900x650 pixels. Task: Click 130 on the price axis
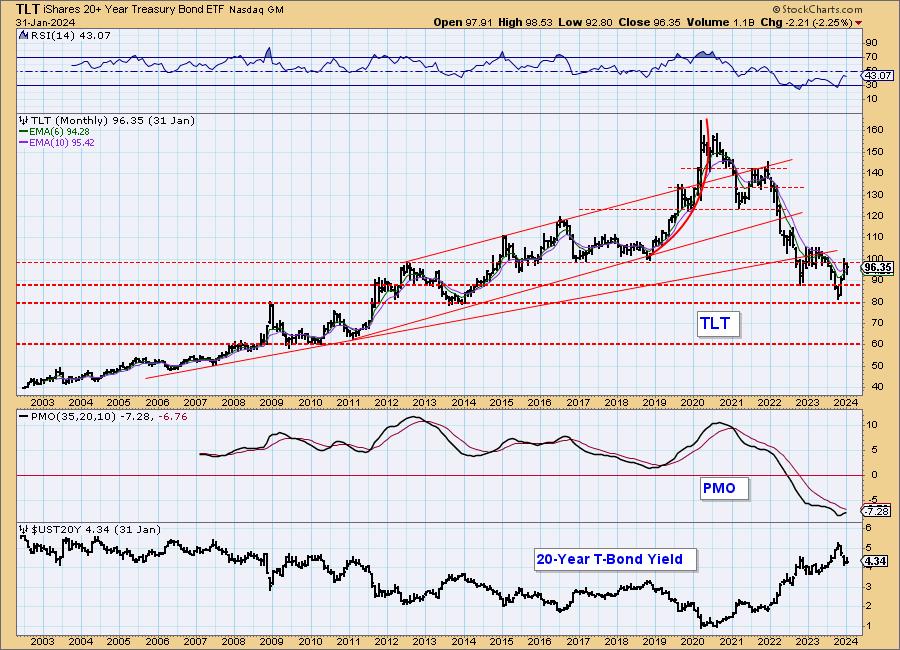875,195
